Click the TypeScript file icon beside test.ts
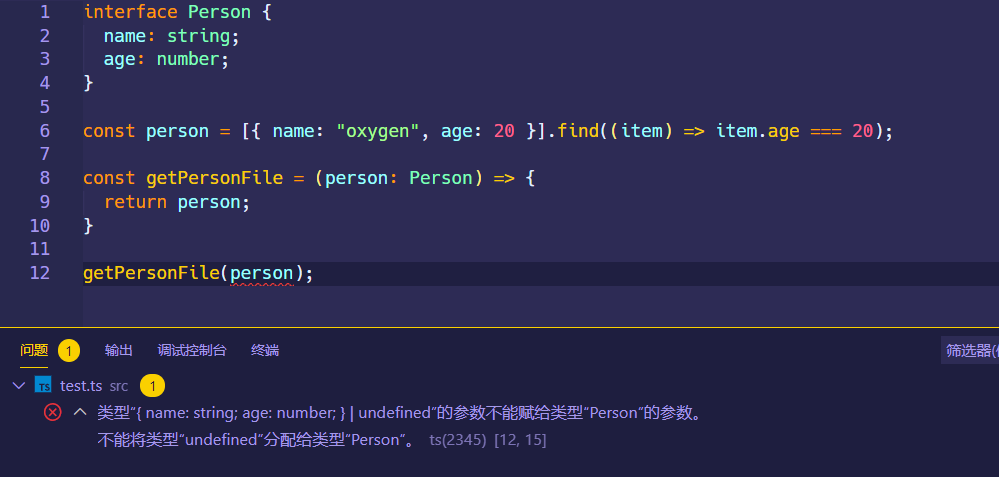 [43, 385]
